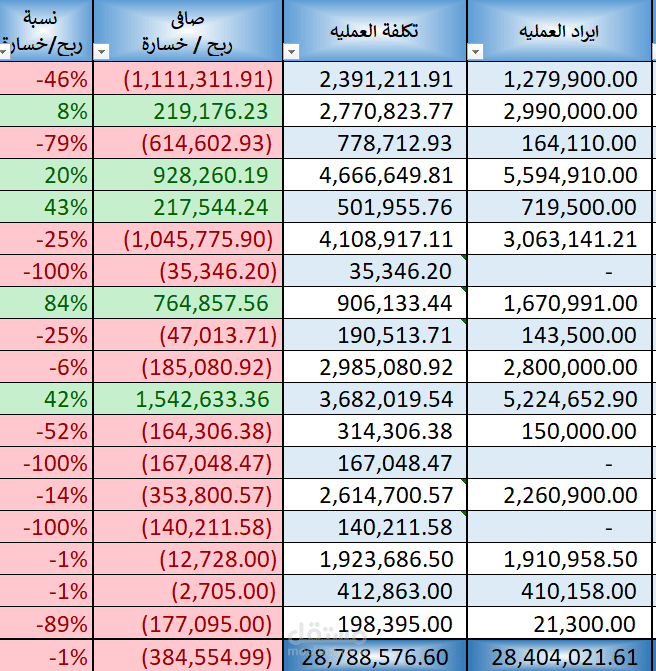The width and height of the screenshot is (656, 671).
Task: Select revenue cell 150,000.00
Action: click(x=559, y=431)
